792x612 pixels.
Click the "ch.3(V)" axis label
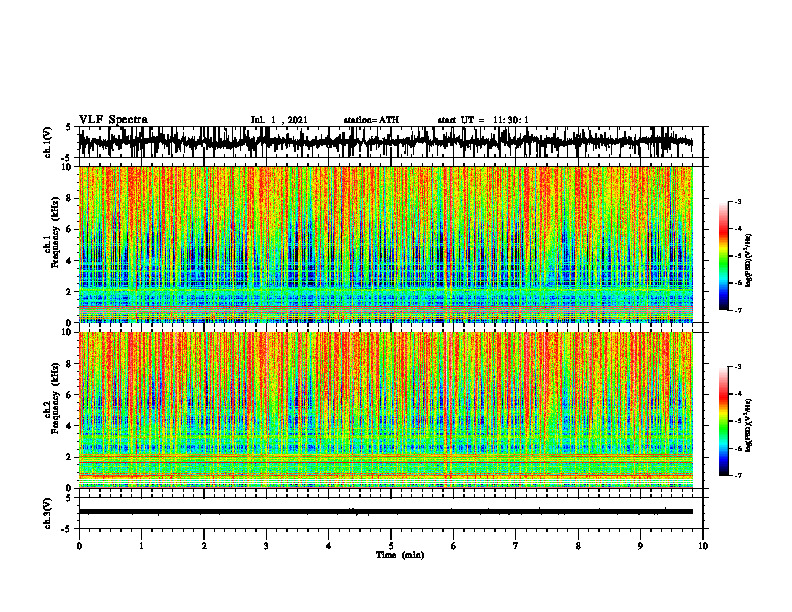(47, 513)
